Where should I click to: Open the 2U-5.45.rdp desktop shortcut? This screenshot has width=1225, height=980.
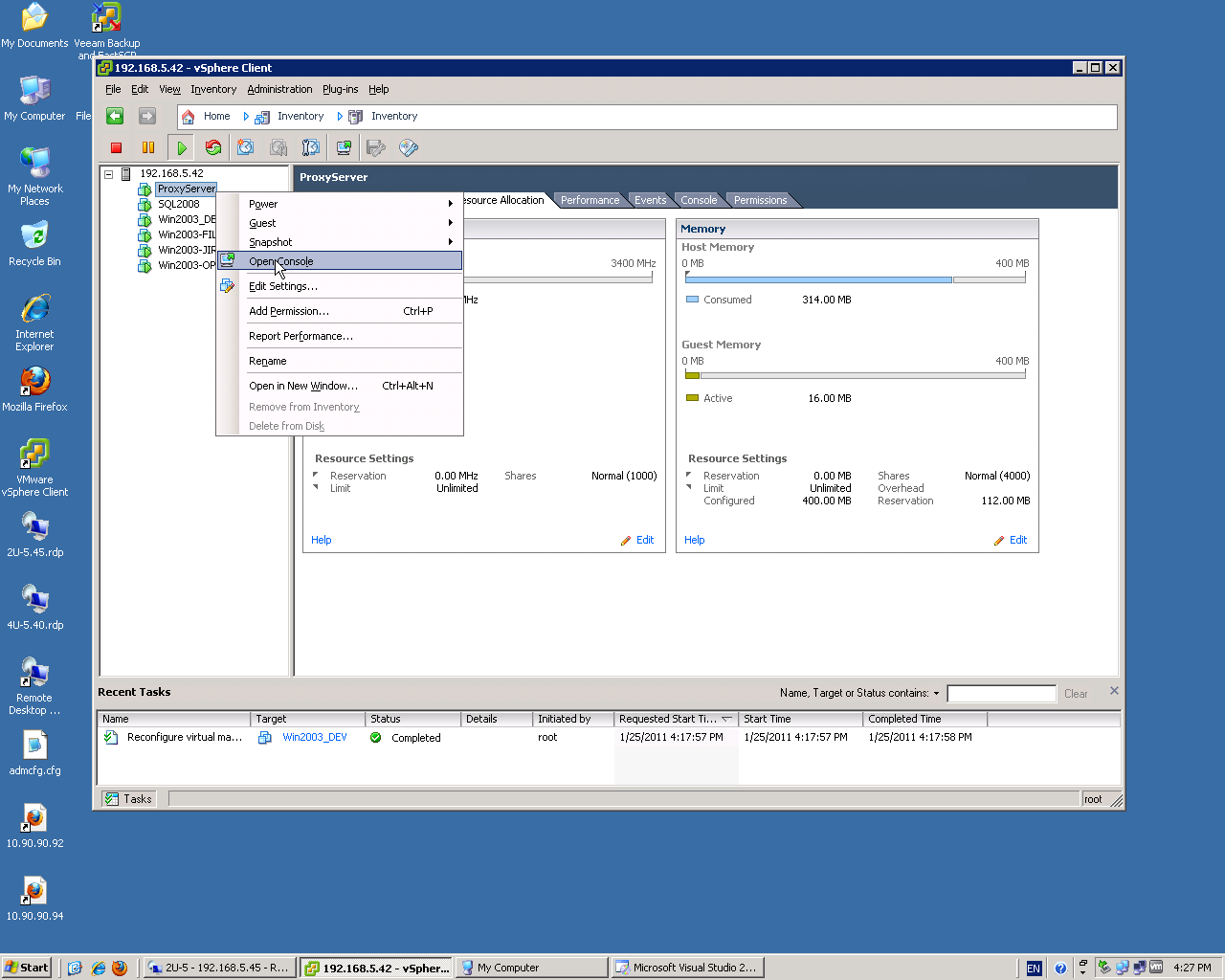34,534
